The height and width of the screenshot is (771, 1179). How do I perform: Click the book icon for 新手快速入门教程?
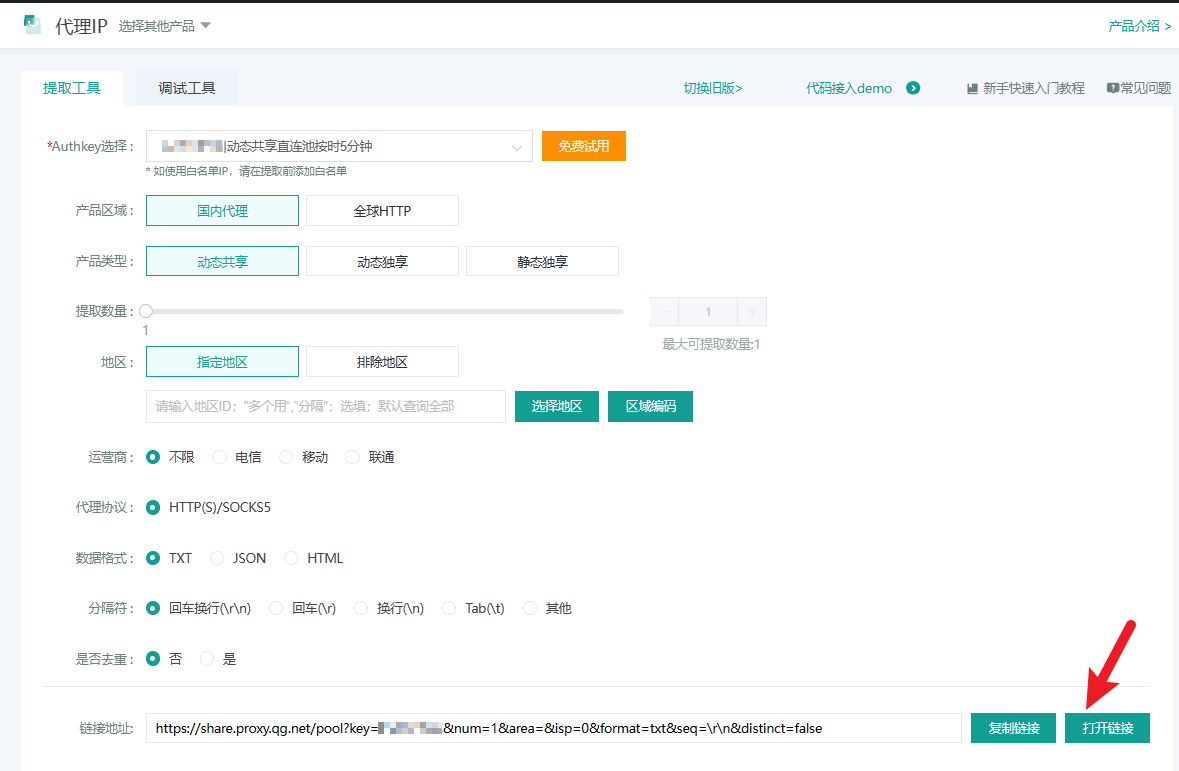[x=972, y=88]
